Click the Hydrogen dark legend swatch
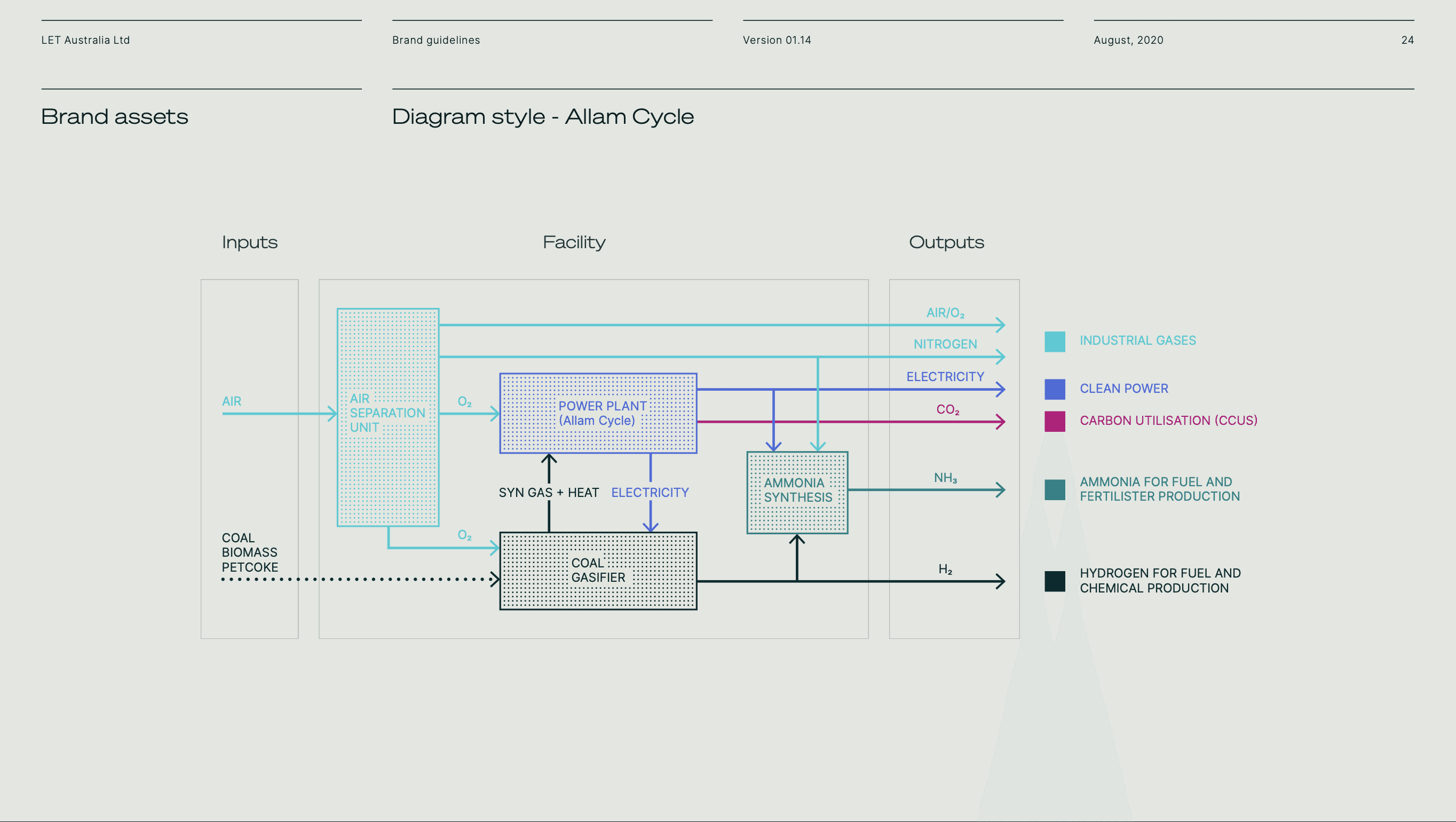This screenshot has width=1456, height=822. pyautogui.click(x=1055, y=581)
